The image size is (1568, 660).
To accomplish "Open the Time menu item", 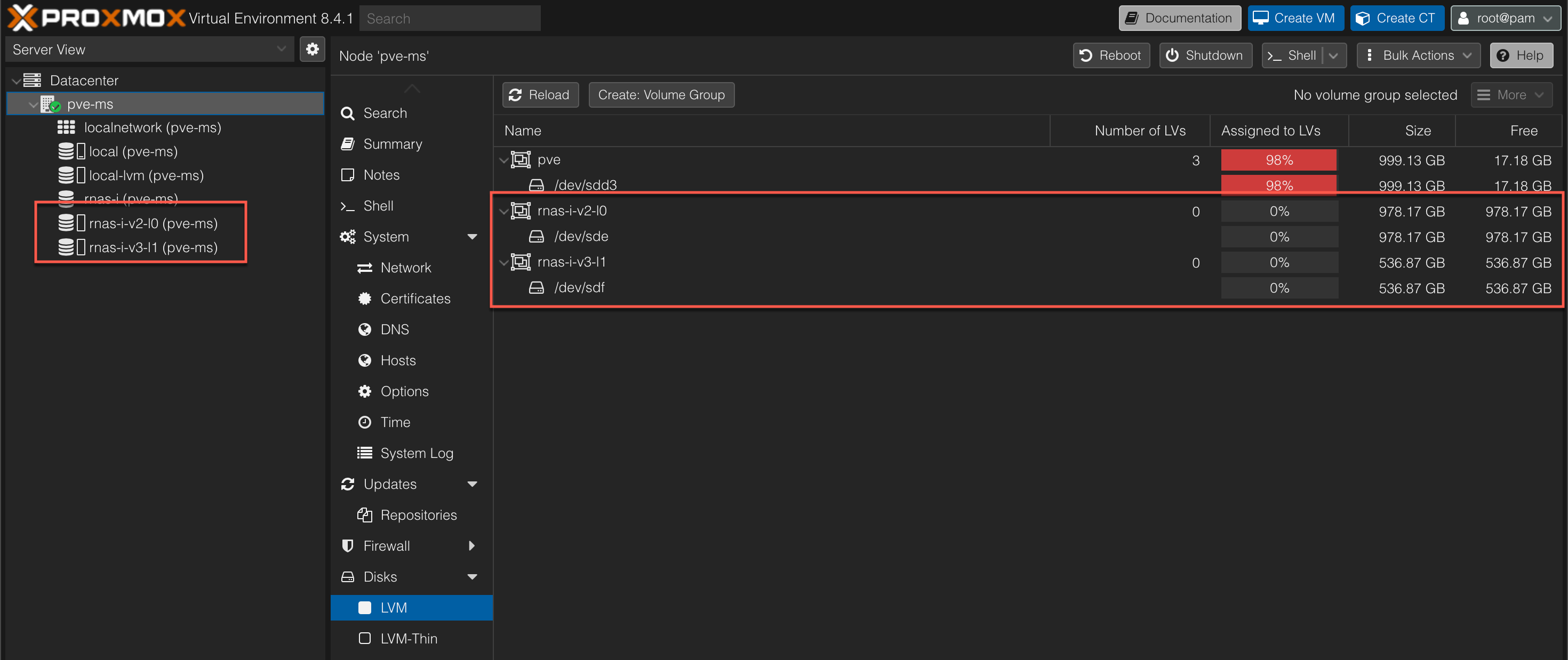I will tap(412, 422).
